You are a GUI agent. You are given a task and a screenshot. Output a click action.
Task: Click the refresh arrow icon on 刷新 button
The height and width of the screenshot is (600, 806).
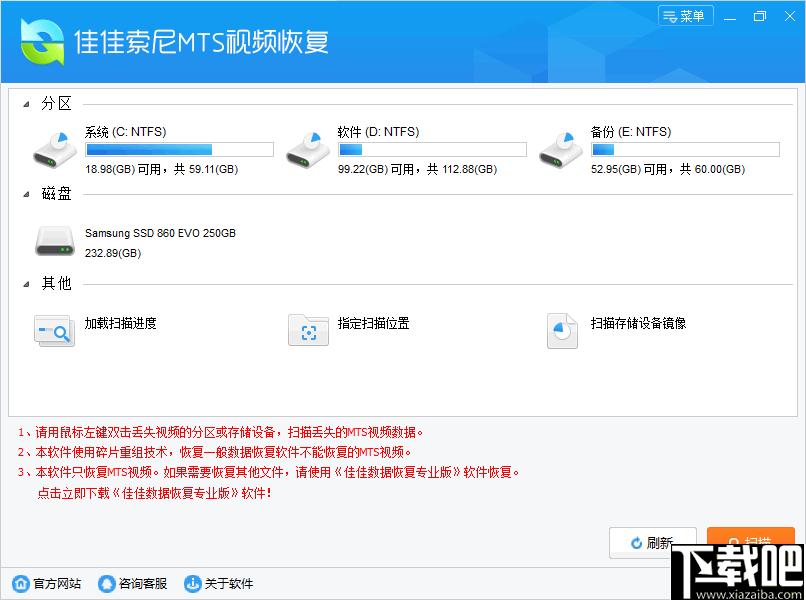click(636, 543)
